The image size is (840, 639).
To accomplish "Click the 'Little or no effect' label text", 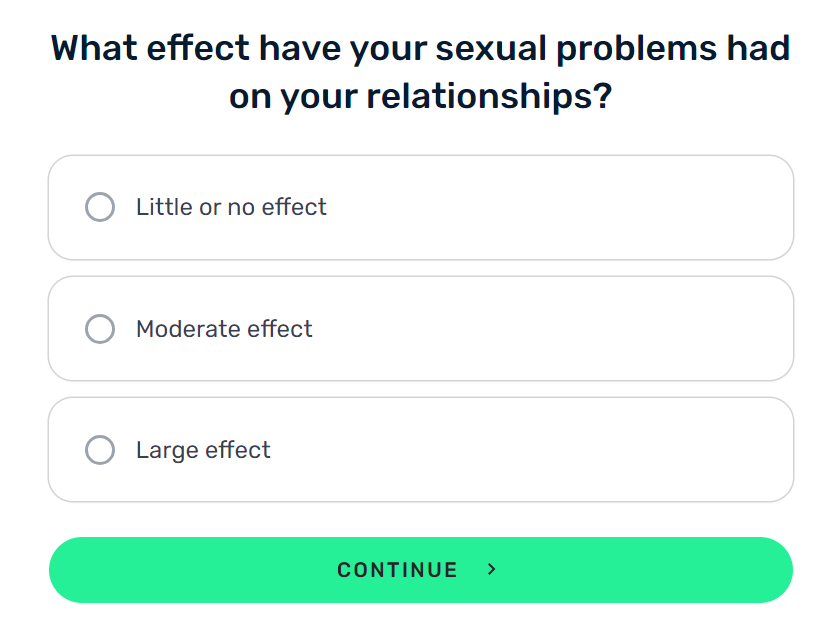I will coord(231,207).
